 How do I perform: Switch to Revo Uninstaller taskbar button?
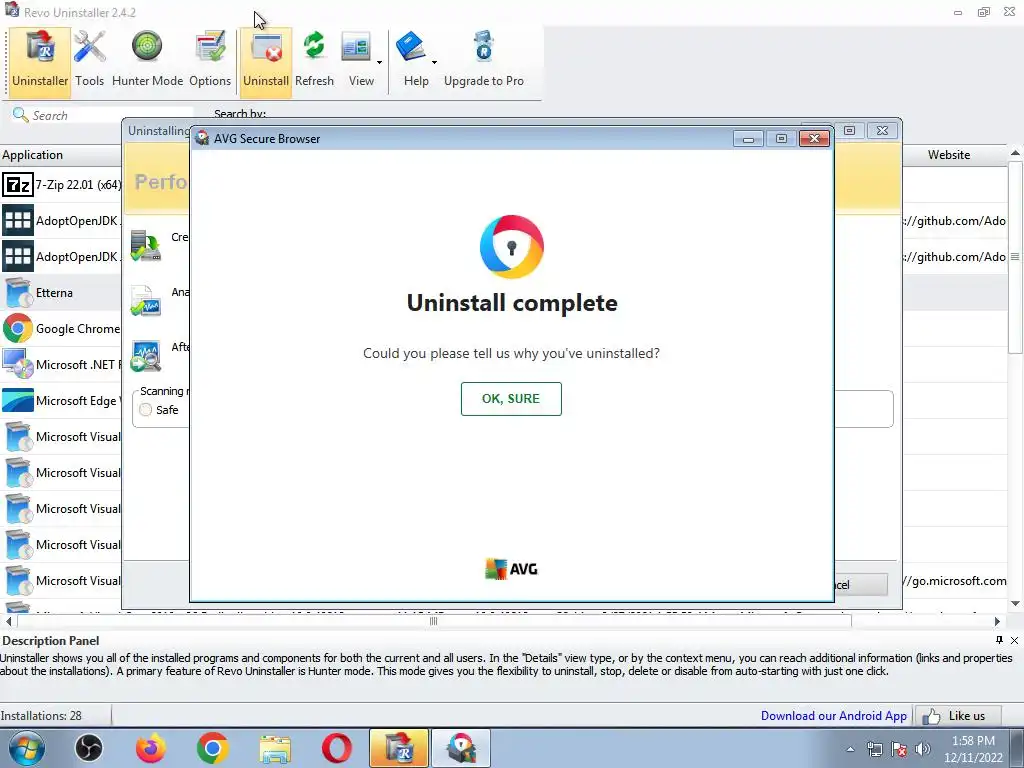click(x=398, y=748)
